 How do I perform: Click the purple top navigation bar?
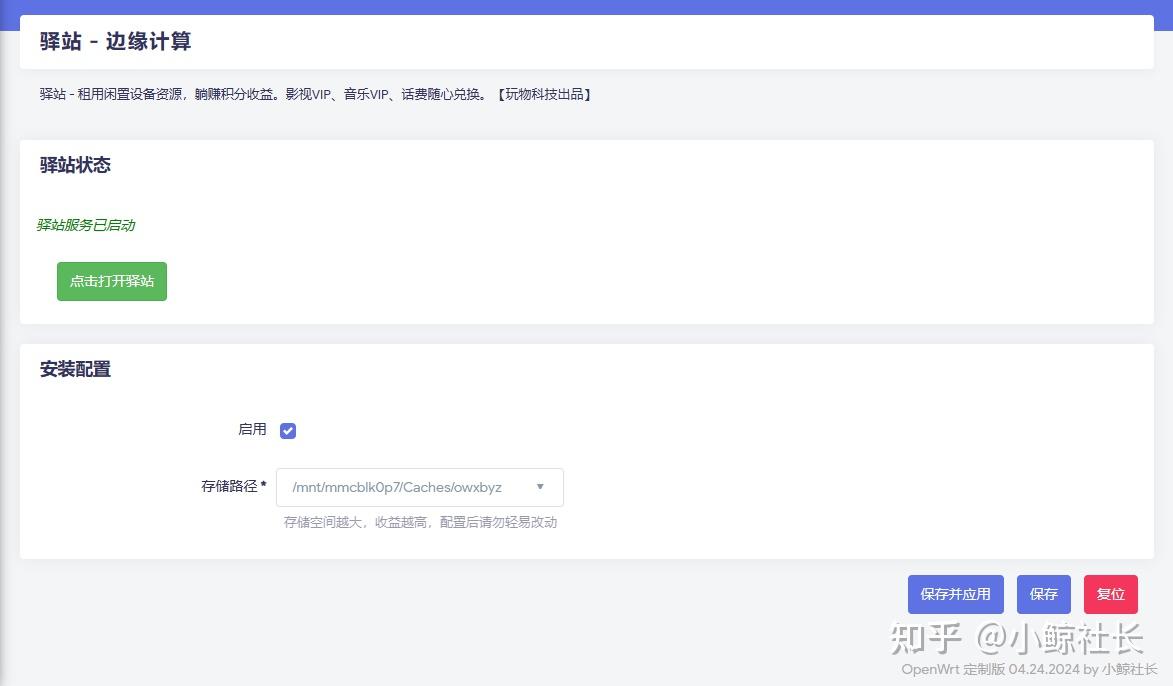coord(586,7)
